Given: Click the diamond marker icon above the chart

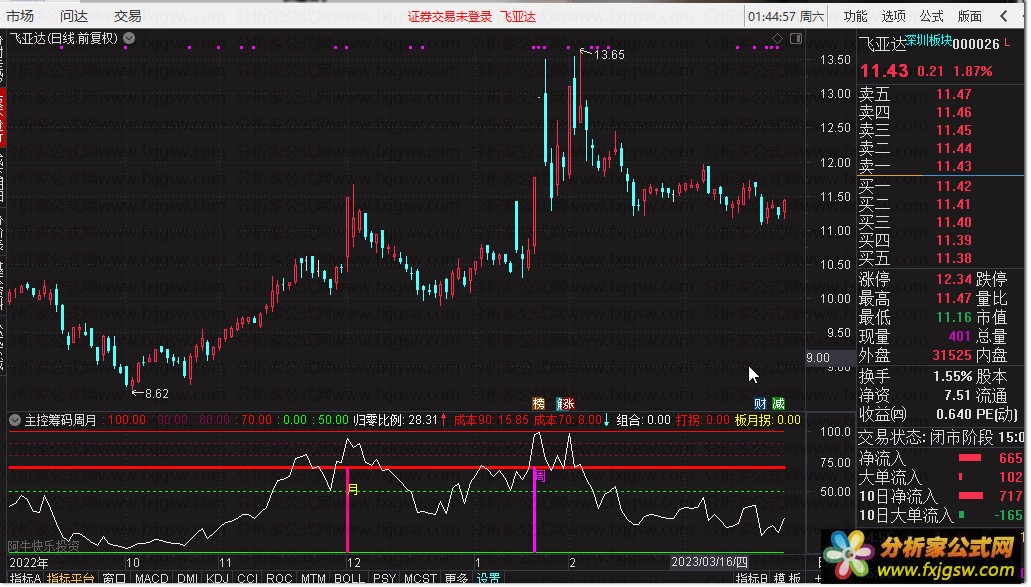Looking at the screenshot, I should [777, 39].
